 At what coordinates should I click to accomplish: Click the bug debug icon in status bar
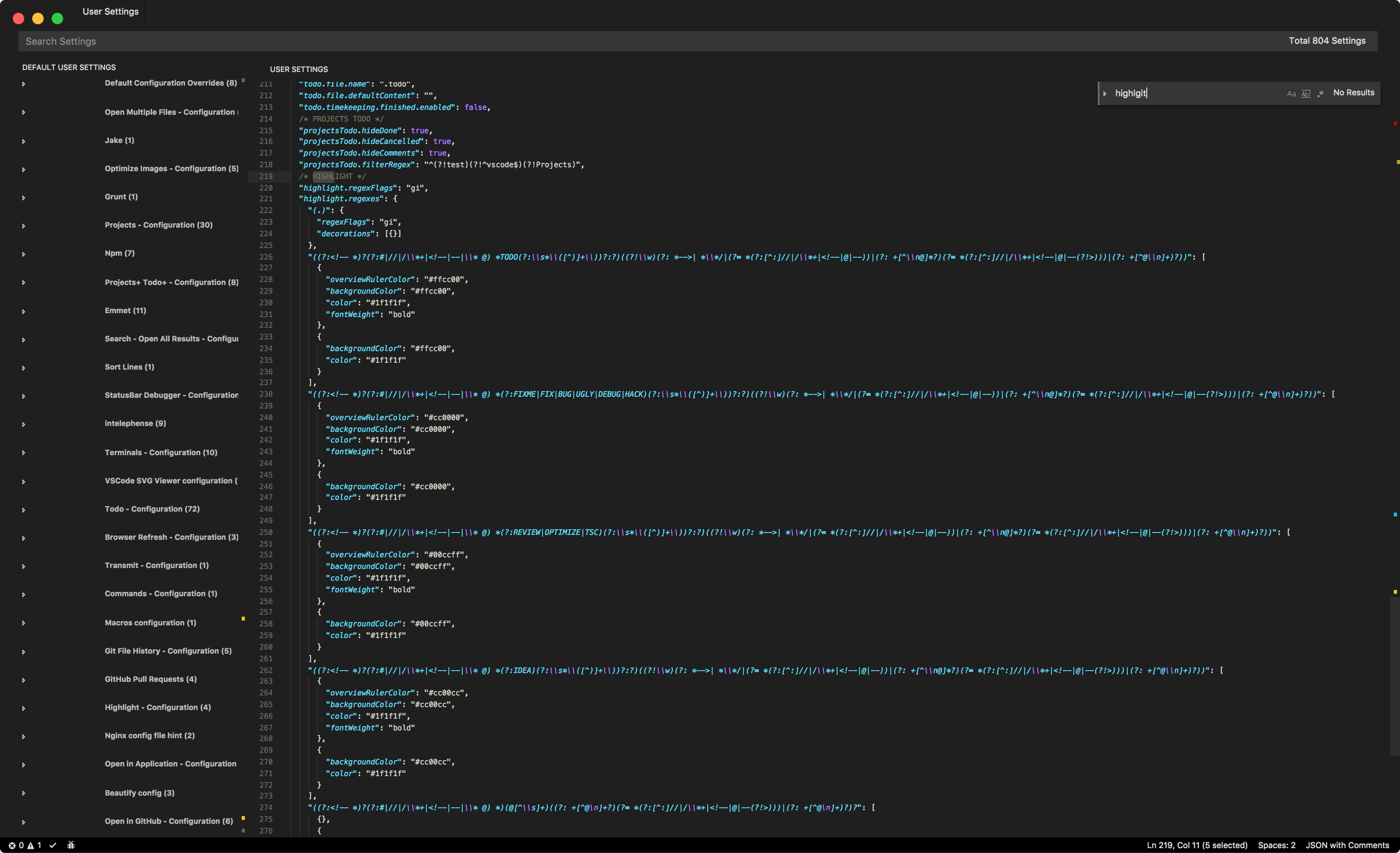point(71,845)
